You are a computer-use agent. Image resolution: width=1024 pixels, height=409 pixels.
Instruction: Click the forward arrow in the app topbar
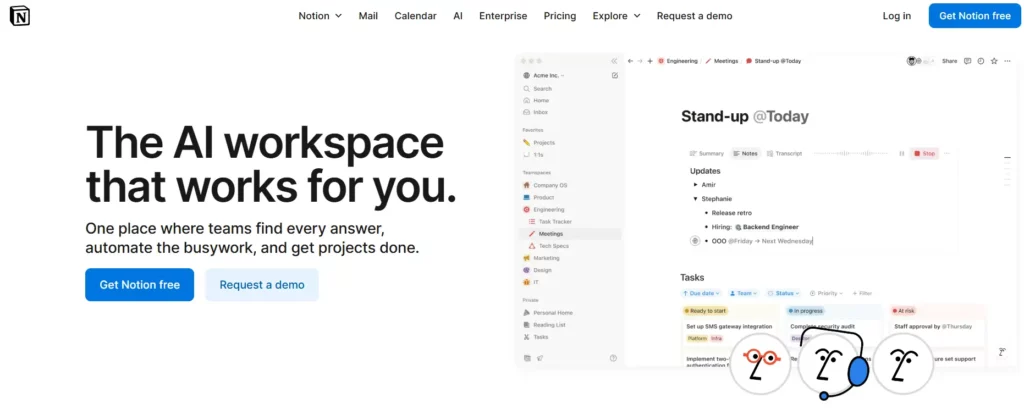click(x=640, y=61)
